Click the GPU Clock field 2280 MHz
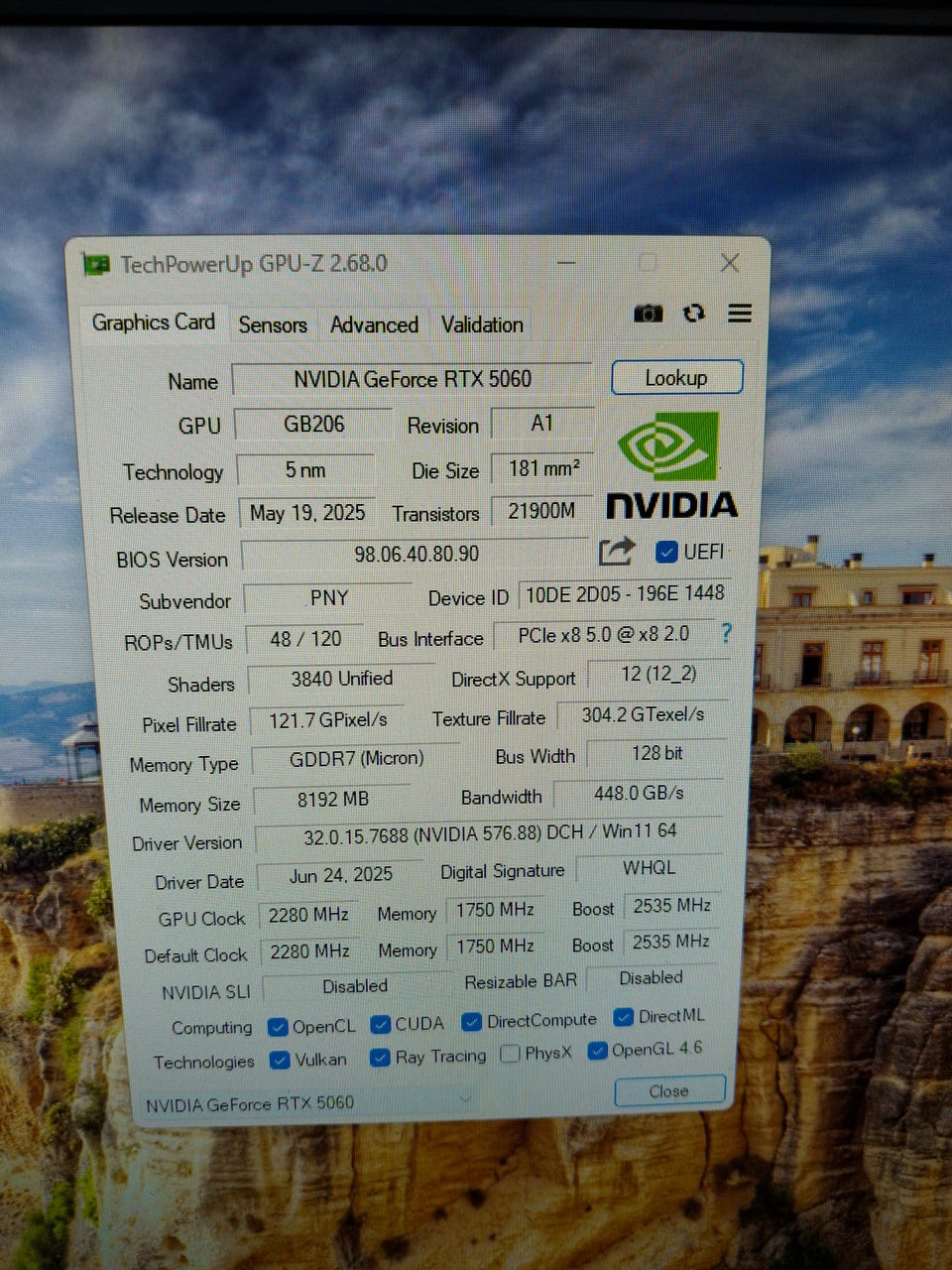The image size is (952, 1270). pos(308,916)
